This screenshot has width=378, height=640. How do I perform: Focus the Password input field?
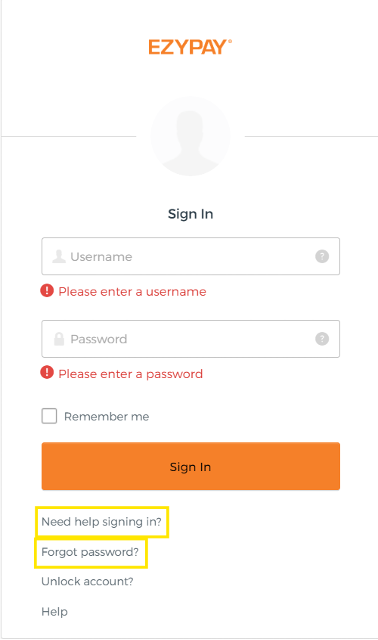[x=191, y=339]
